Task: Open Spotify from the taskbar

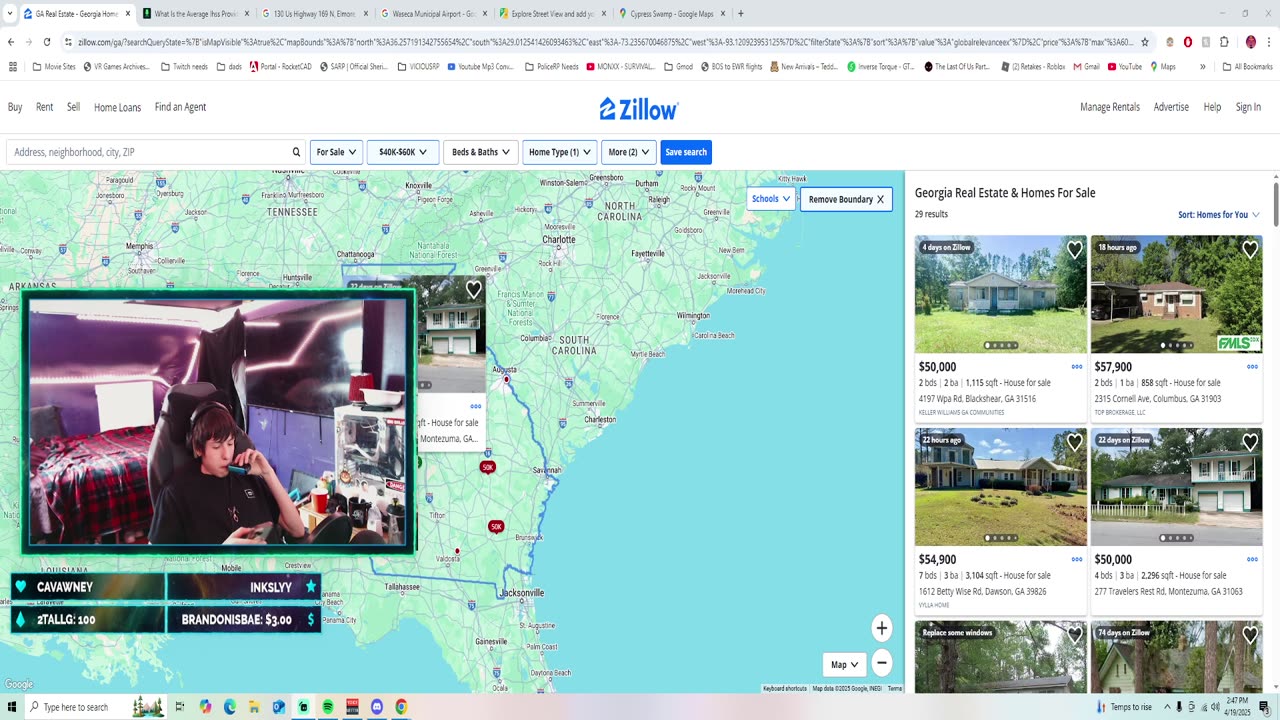Action: click(x=327, y=707)
